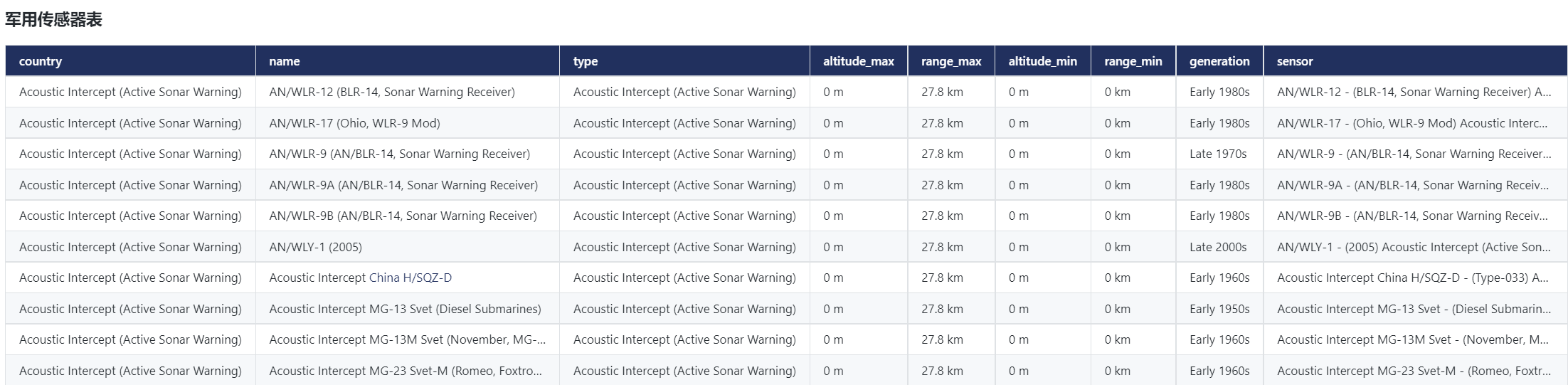Select the altitude_min column header
The width and height of the screenshot is (1568, 385).
(1042, 61)
